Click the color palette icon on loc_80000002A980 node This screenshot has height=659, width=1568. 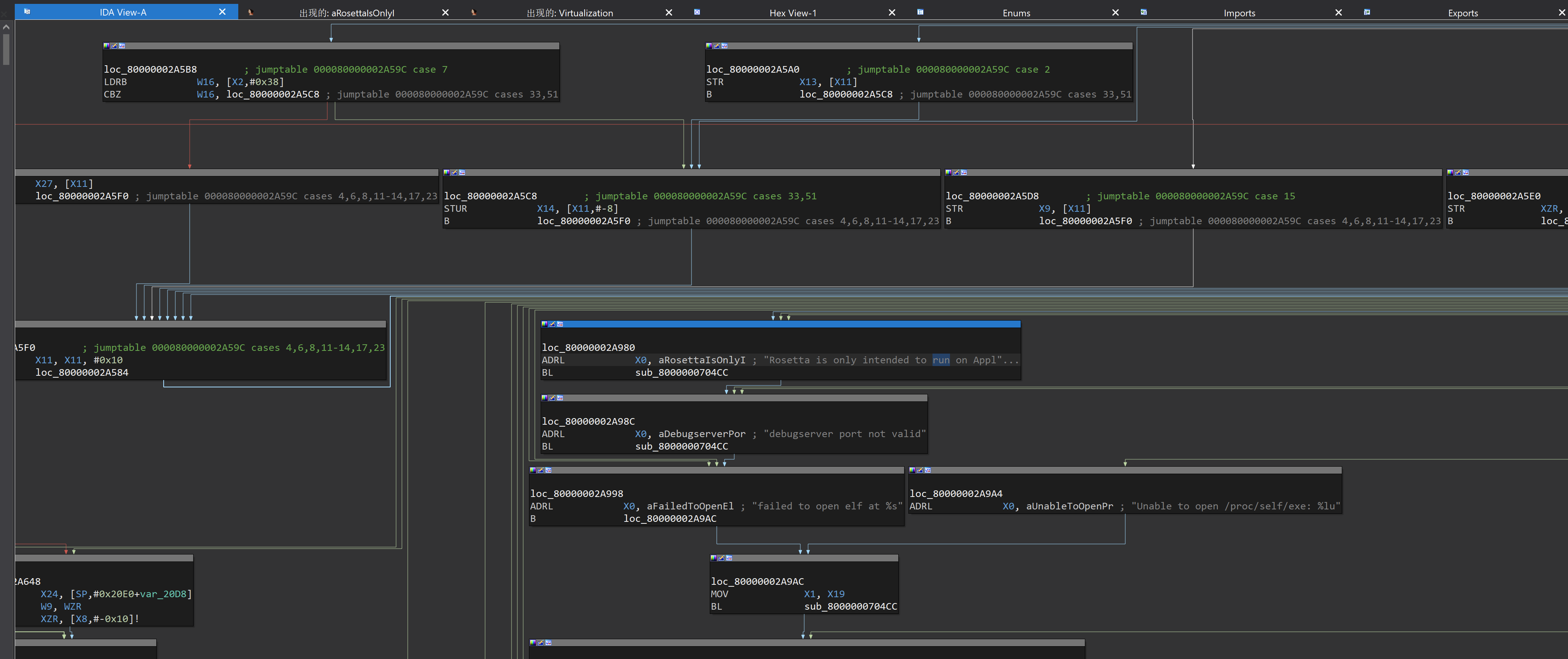(x=544, y=324)
